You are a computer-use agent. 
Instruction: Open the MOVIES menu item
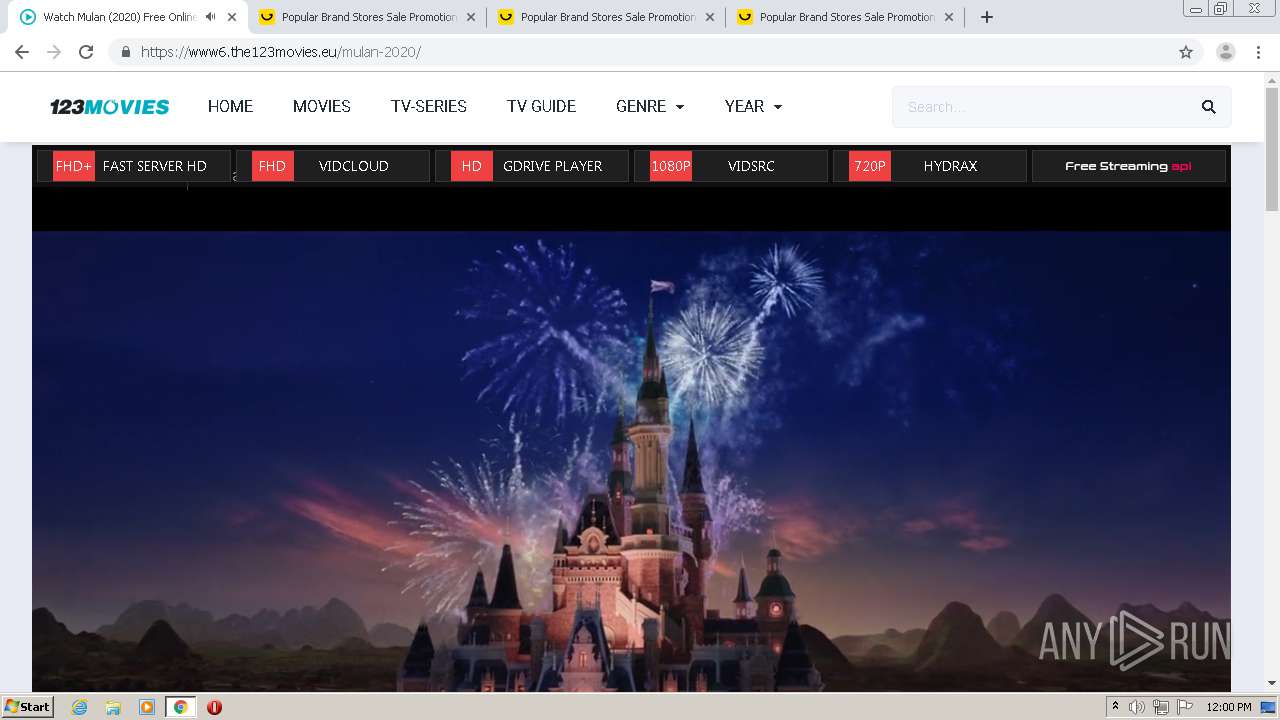point(322,106)
